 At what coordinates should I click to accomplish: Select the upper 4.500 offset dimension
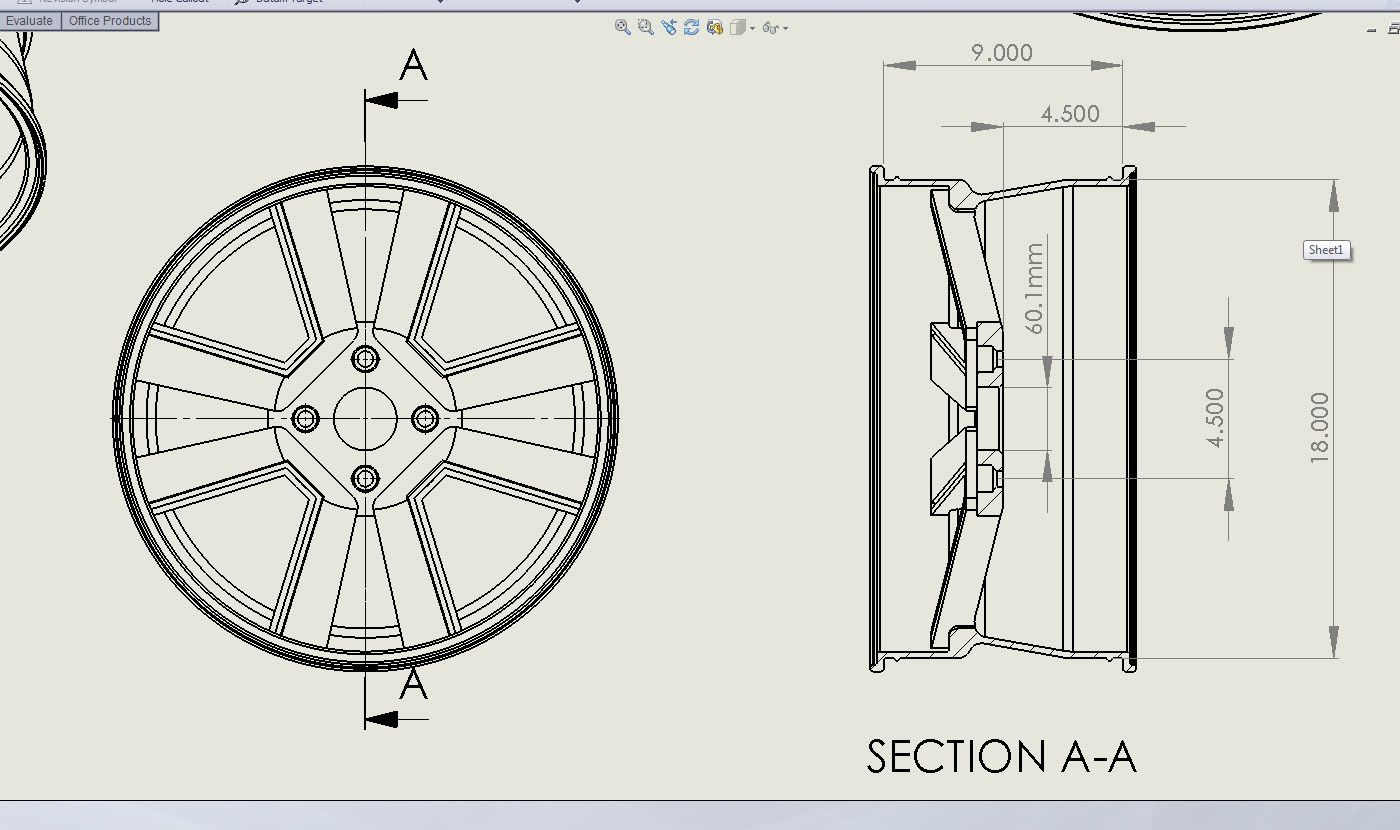(x=1069, y=114)
